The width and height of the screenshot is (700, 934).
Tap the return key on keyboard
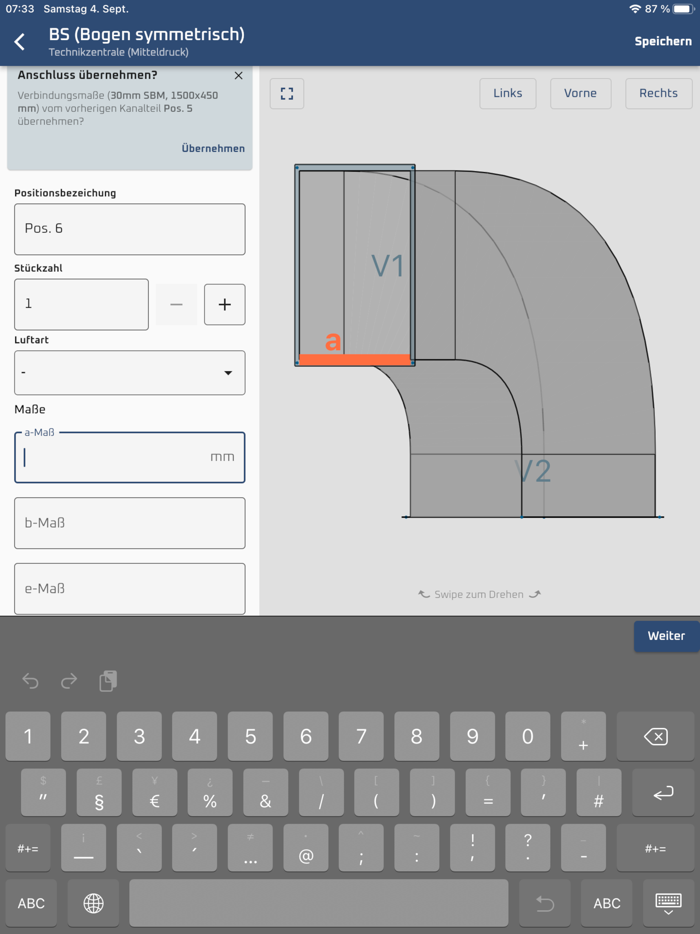point(663,793)
